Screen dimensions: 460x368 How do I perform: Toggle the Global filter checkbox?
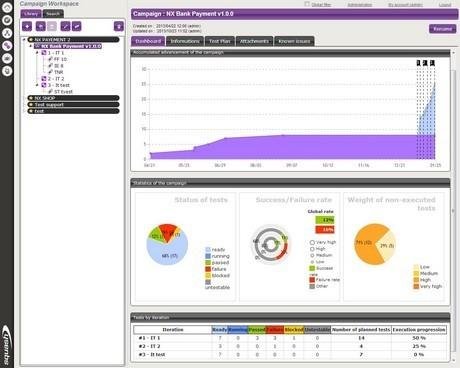coord(307,4)
